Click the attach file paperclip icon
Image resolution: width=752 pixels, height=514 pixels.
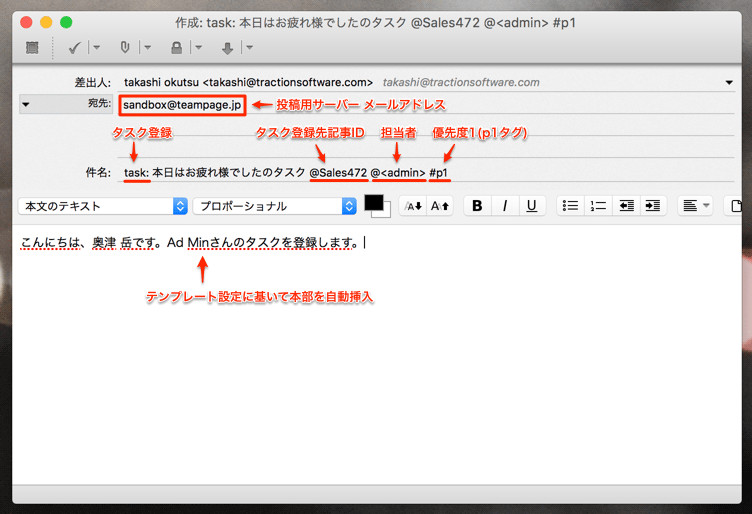point(125,47)
